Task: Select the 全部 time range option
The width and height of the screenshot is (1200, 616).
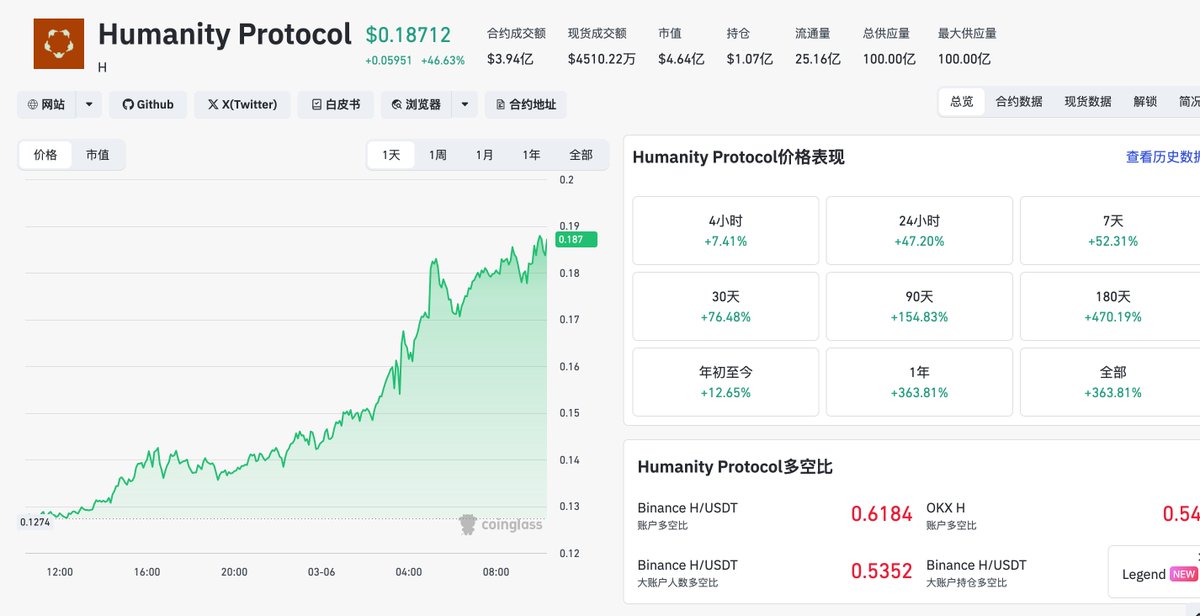Action: tap(583, 155)
